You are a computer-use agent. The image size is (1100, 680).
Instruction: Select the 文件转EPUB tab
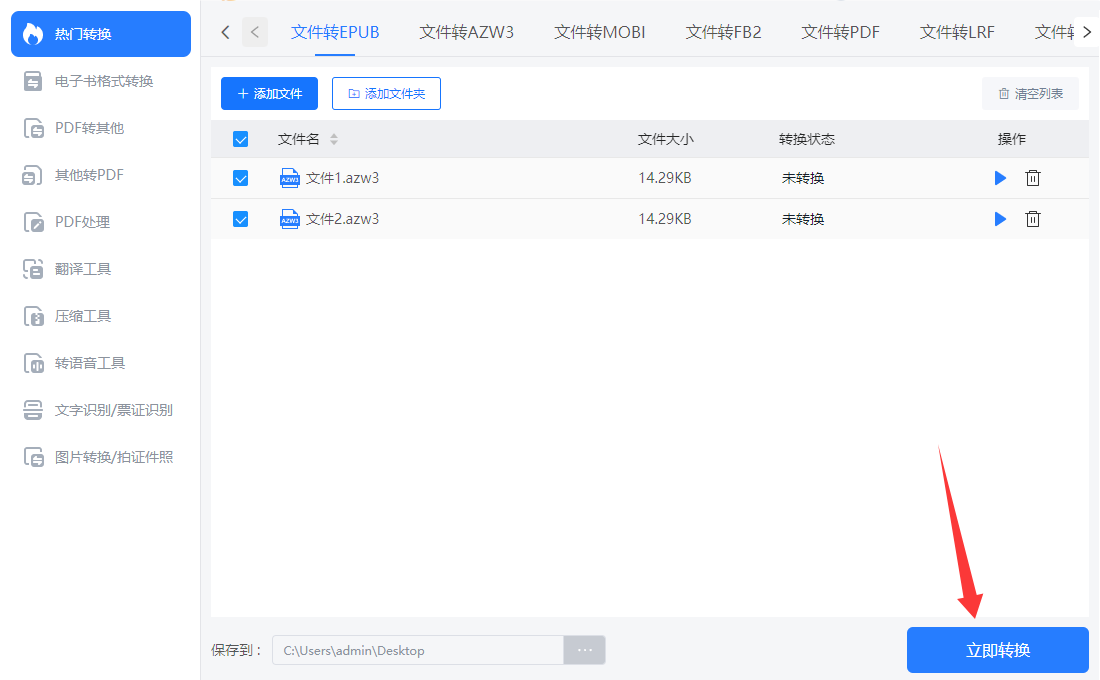335,32
